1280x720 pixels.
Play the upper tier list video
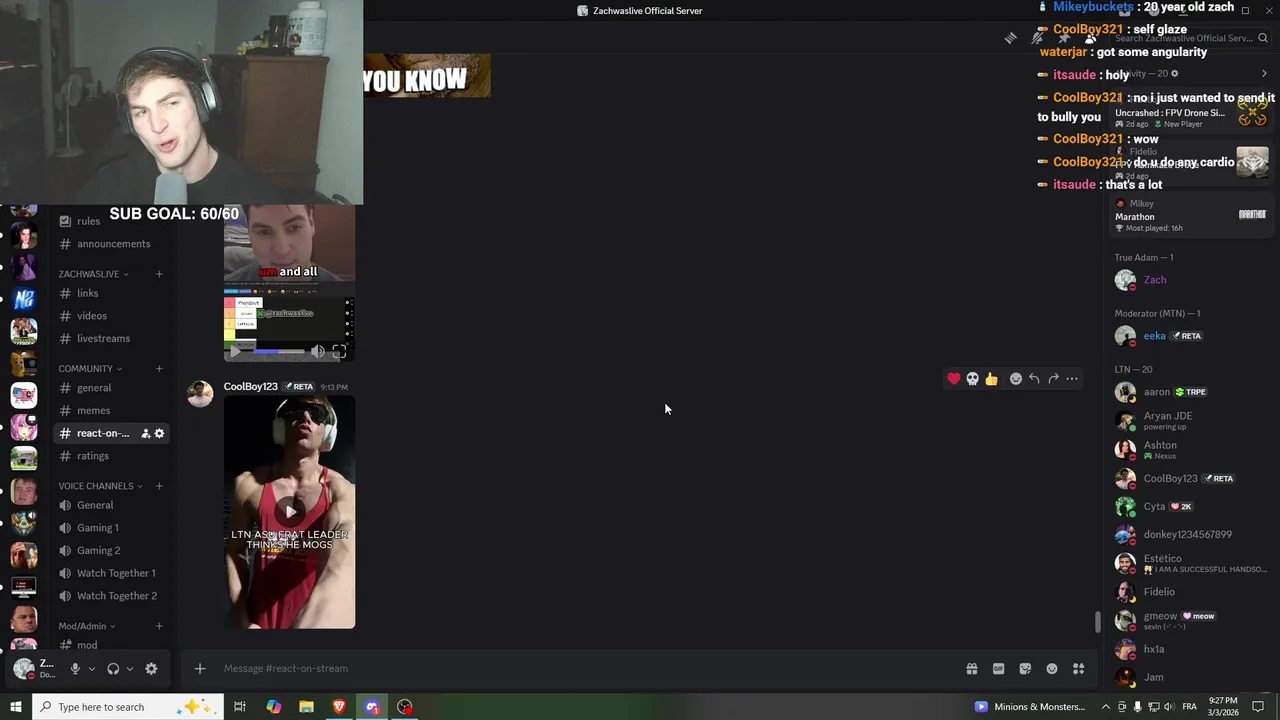pyautogui.click(x=235, y=351)
